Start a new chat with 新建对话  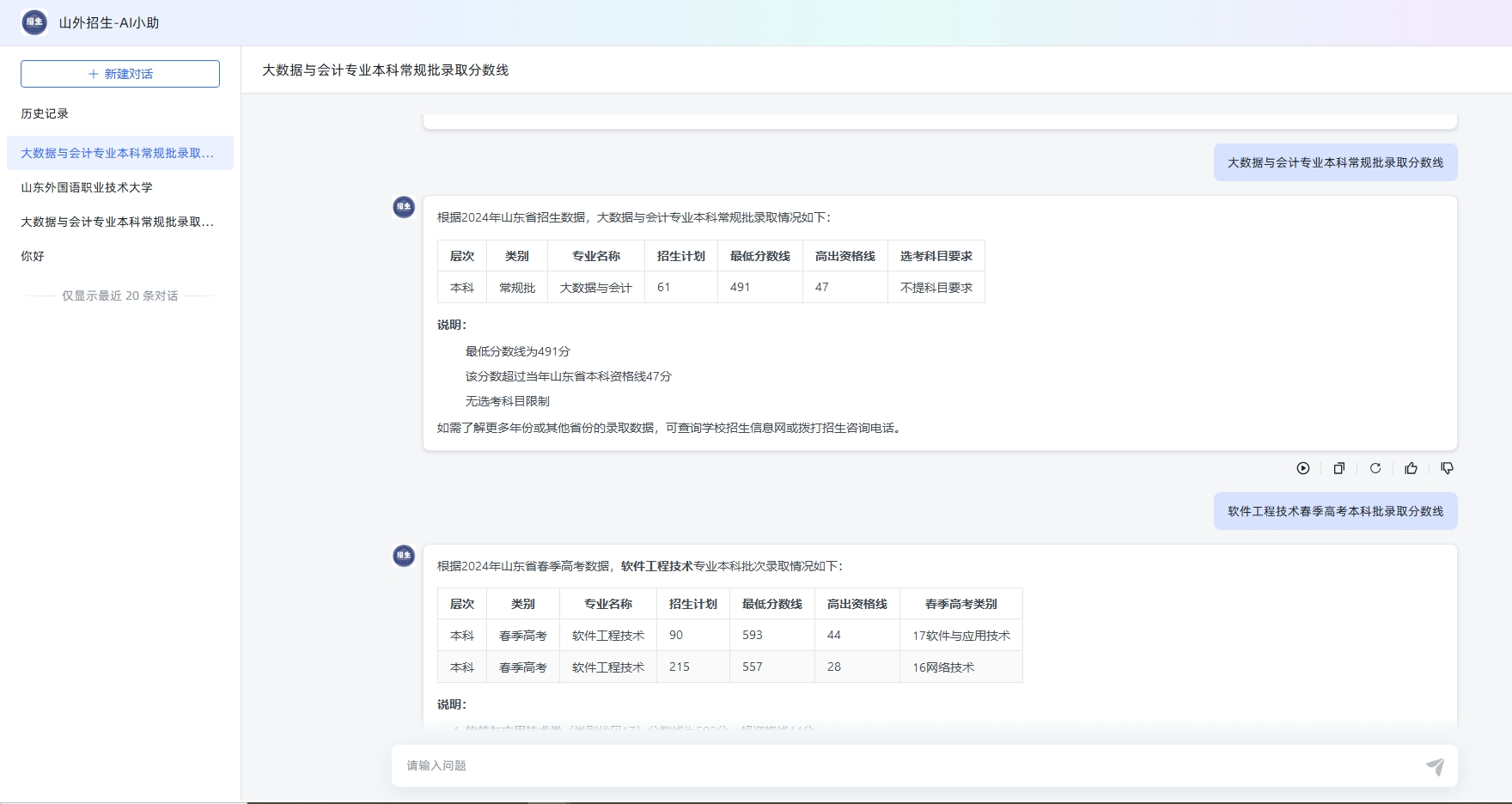pyautogui.click(x=120, y=74)
